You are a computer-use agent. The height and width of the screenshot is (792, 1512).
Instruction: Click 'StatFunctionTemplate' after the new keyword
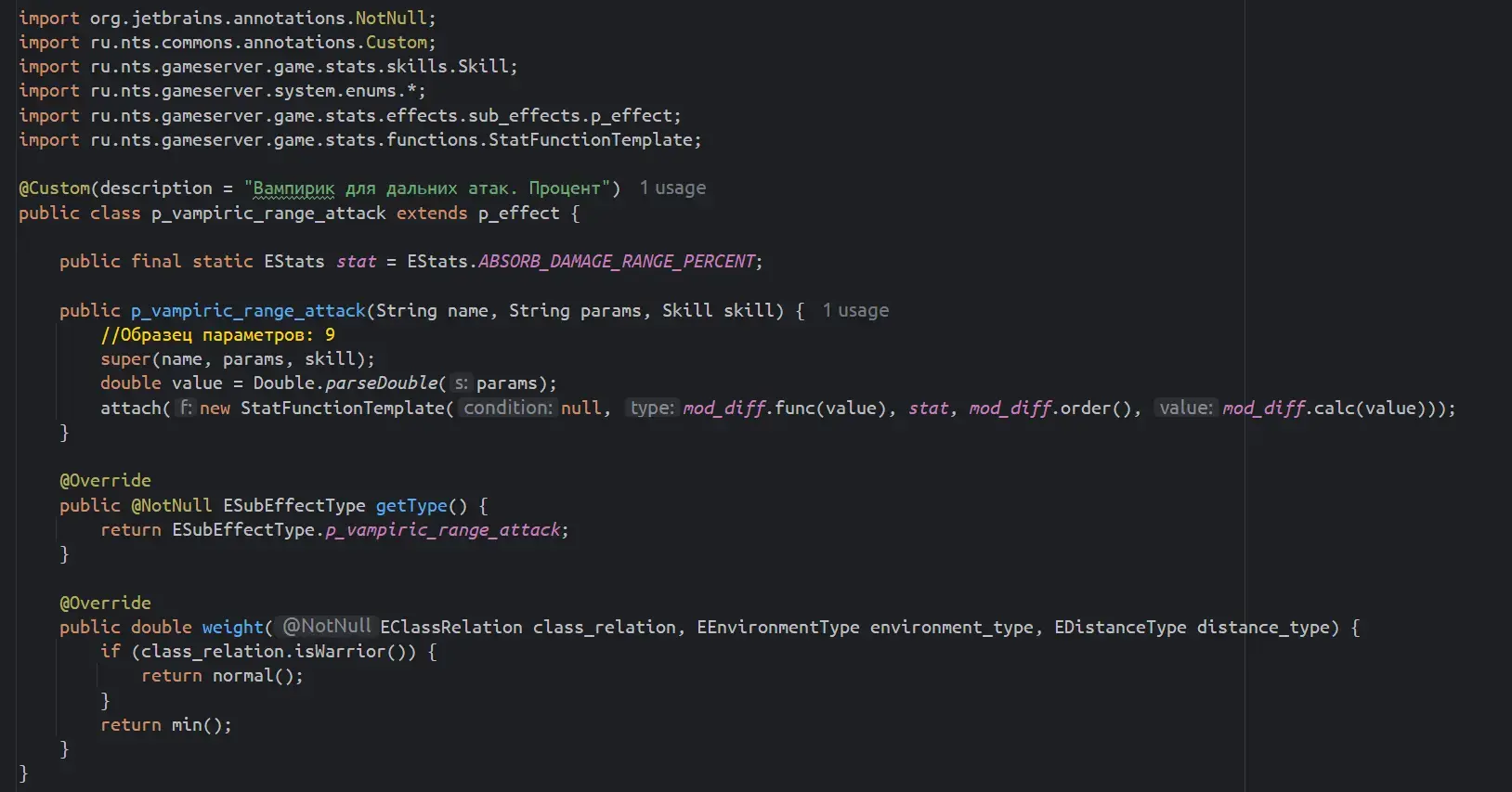tap(343, 408)
